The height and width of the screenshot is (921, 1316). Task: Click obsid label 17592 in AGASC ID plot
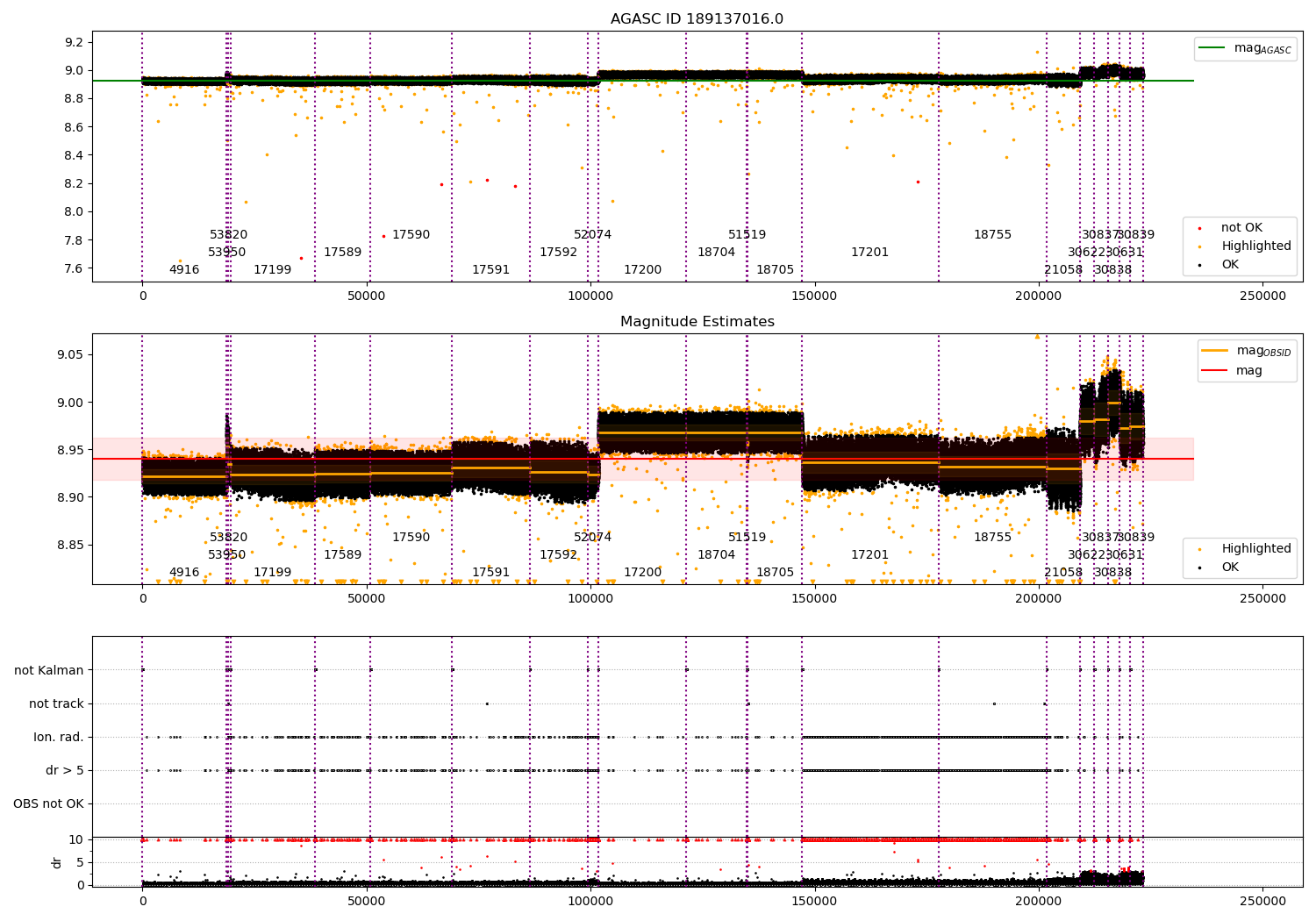pyautogui.click(x=559, y=253)
